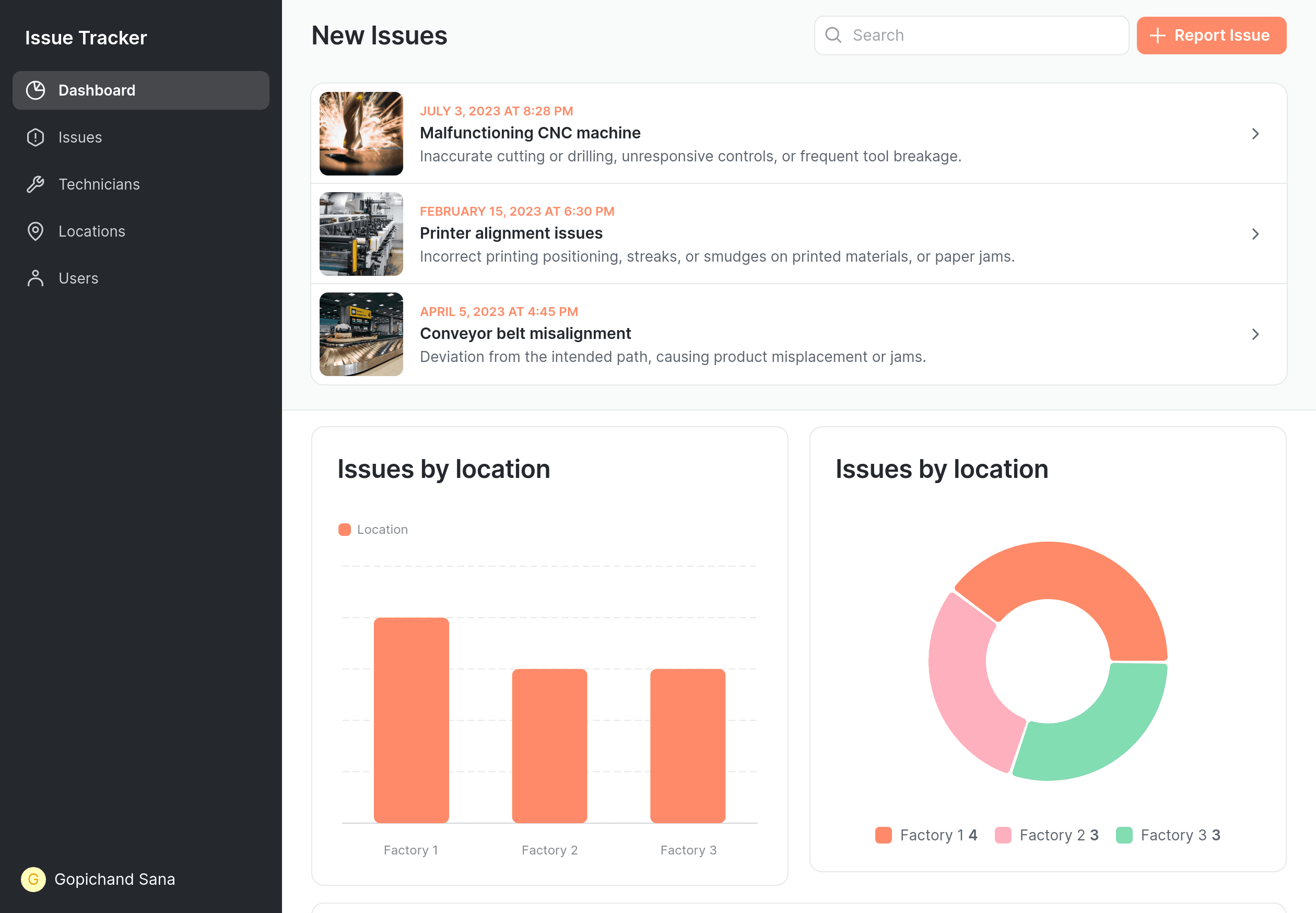The image size is (1316, 913).
Task: Click the Issues alert shield icon
Action: 36,137
